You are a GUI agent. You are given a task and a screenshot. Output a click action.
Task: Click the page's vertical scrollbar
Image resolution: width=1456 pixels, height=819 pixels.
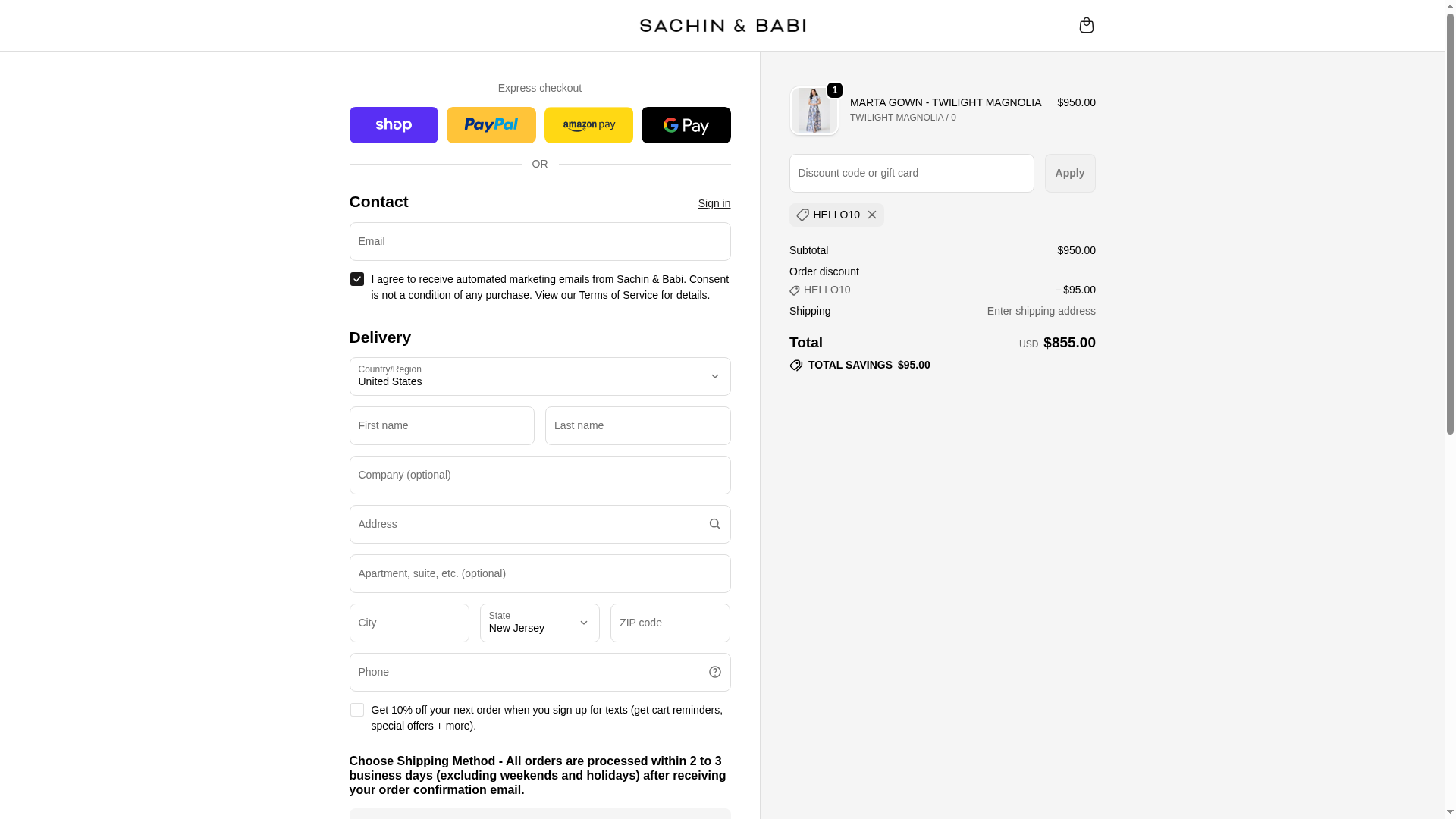pos(1450,227)
